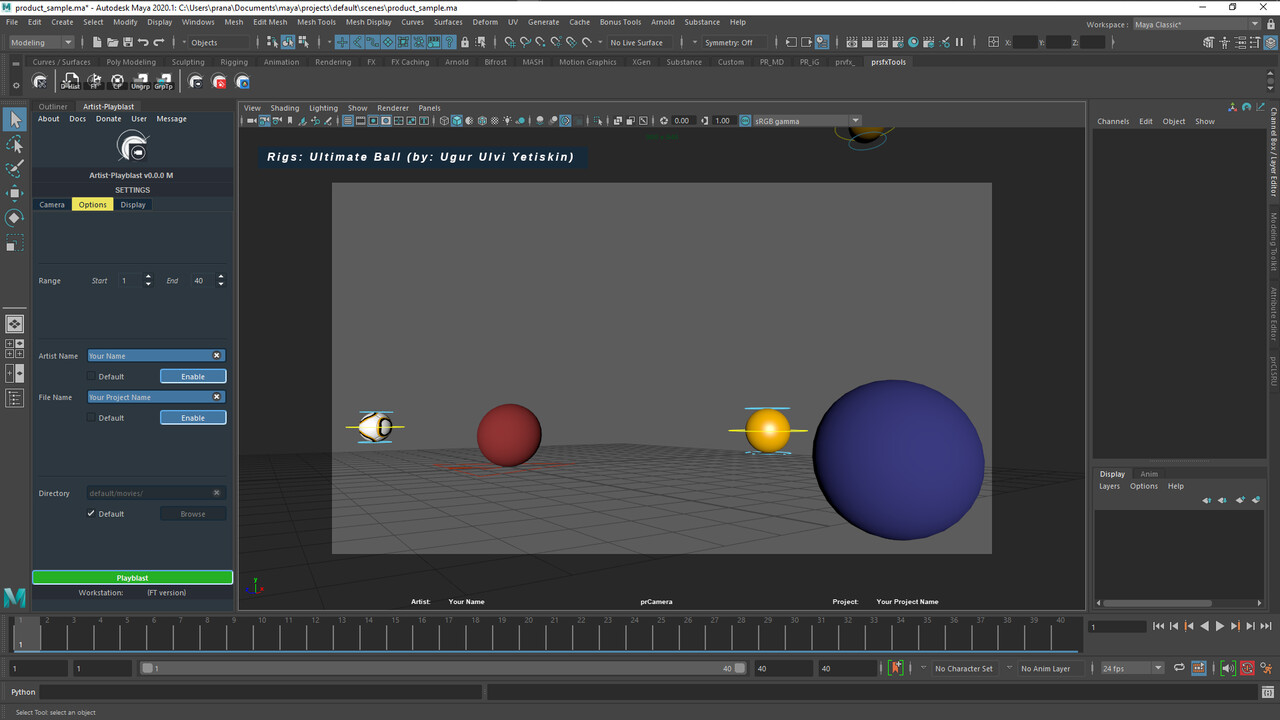The image size is (1280, 720).
Task: Pause Viewport 2.0 display update
Action: [960, 42]
